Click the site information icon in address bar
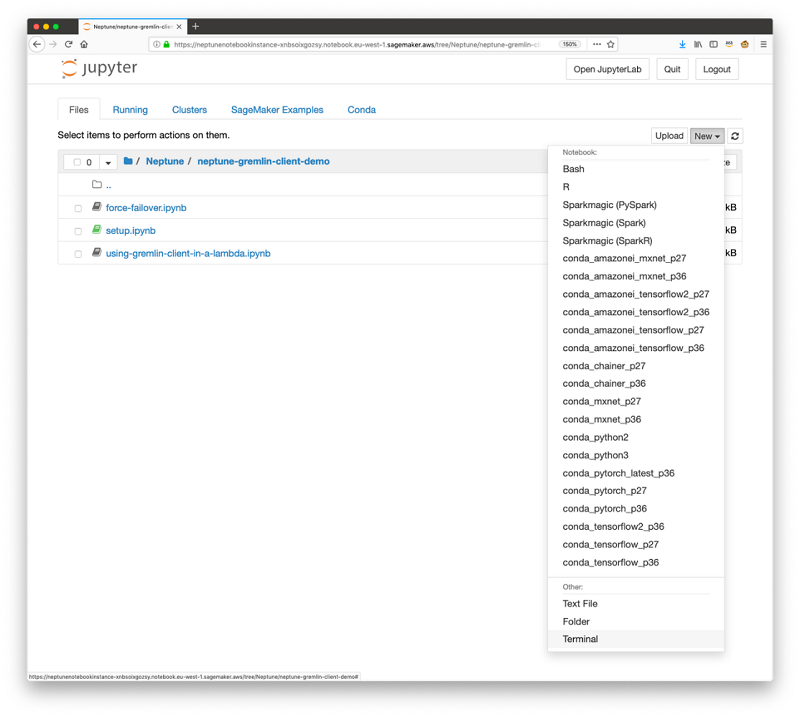Image resolution: width=800 pixels, height=717 pixels. point(157,44)
